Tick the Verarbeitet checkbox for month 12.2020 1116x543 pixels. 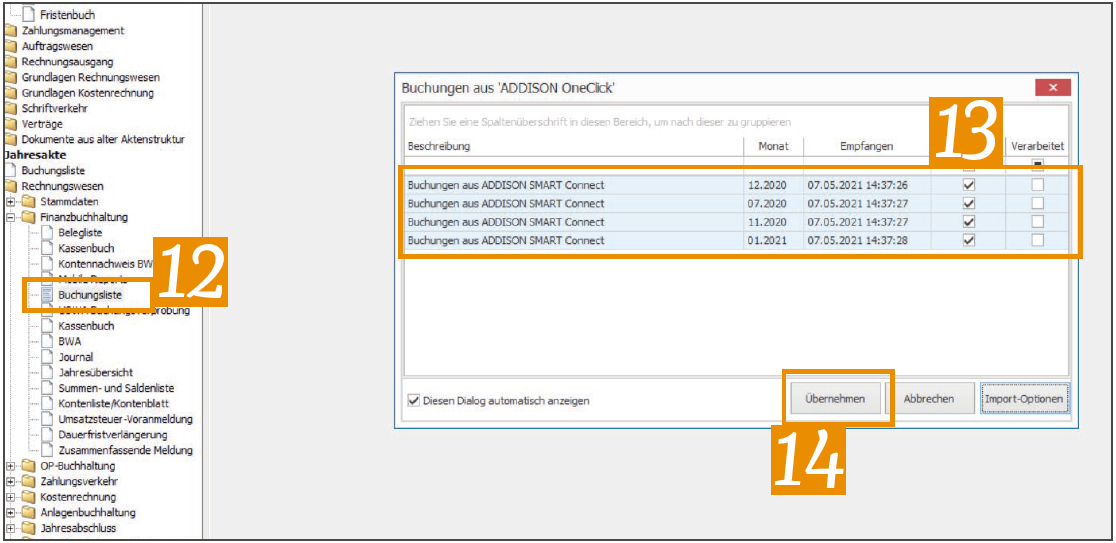click(x=1038, y=185)
